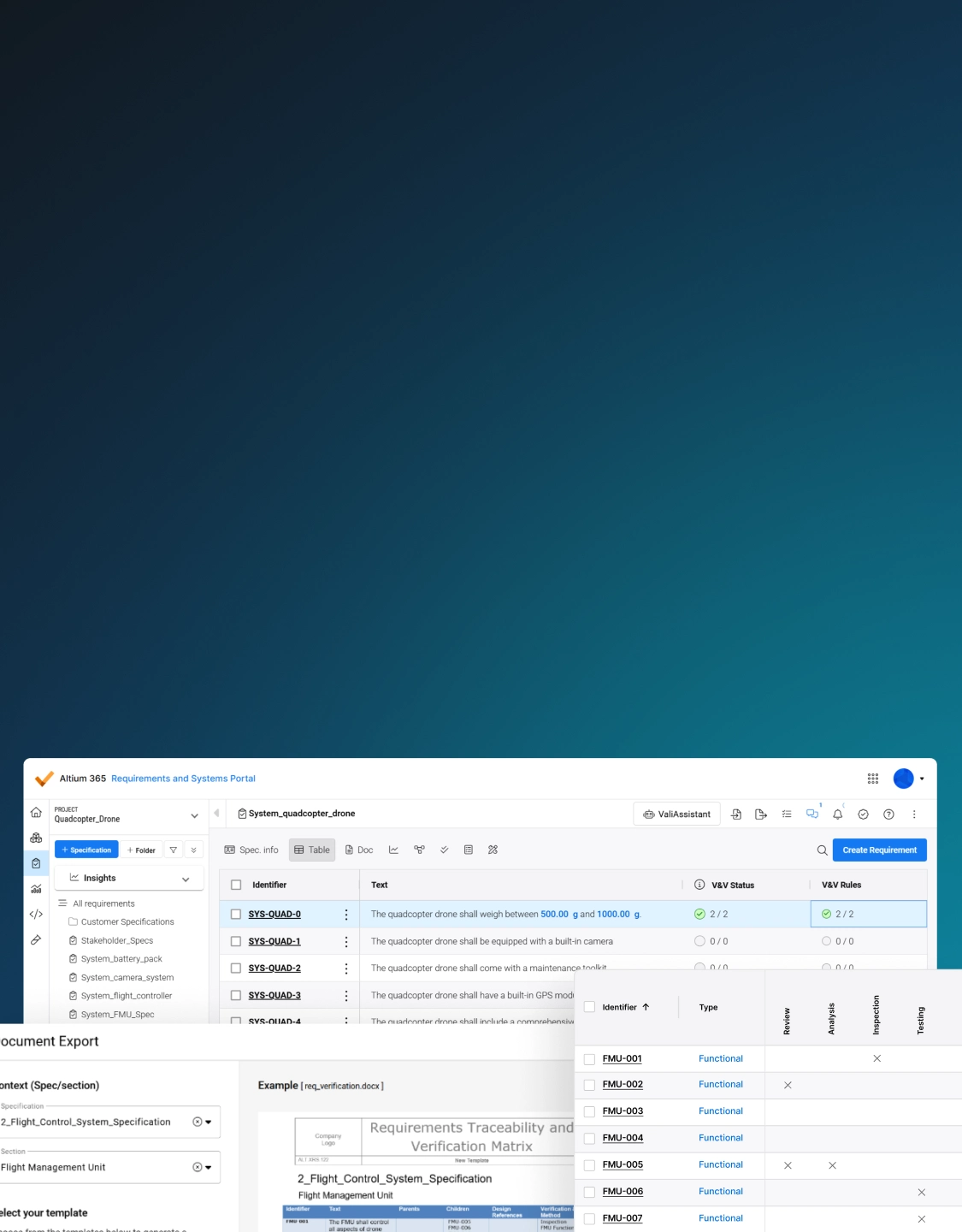The image size is (962, 1232).
Task: Open the help question mark icon
Action: (888, 814)
